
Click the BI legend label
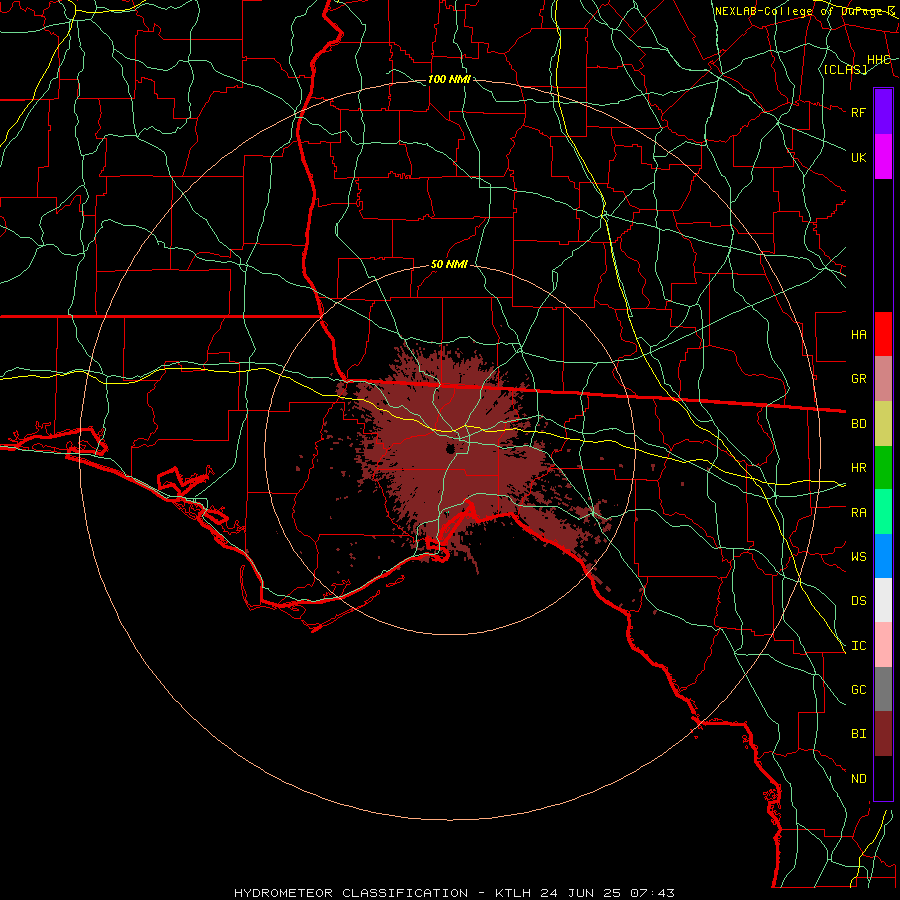(x=858, y=734)
